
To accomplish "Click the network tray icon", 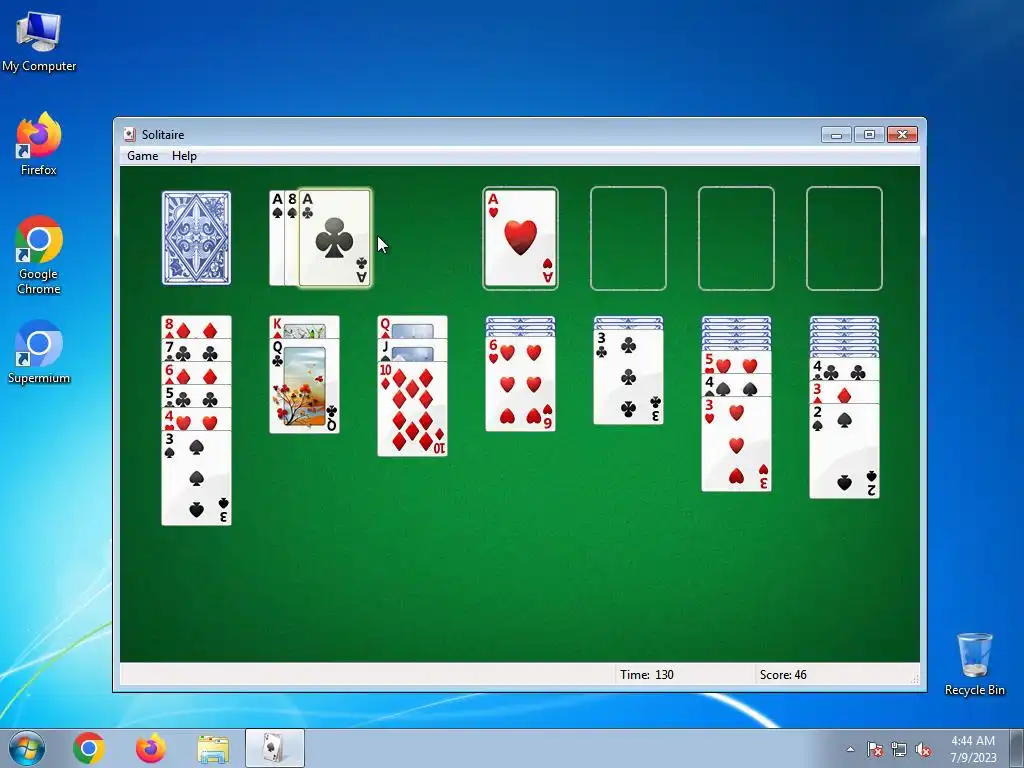I will tap(899, 749).
